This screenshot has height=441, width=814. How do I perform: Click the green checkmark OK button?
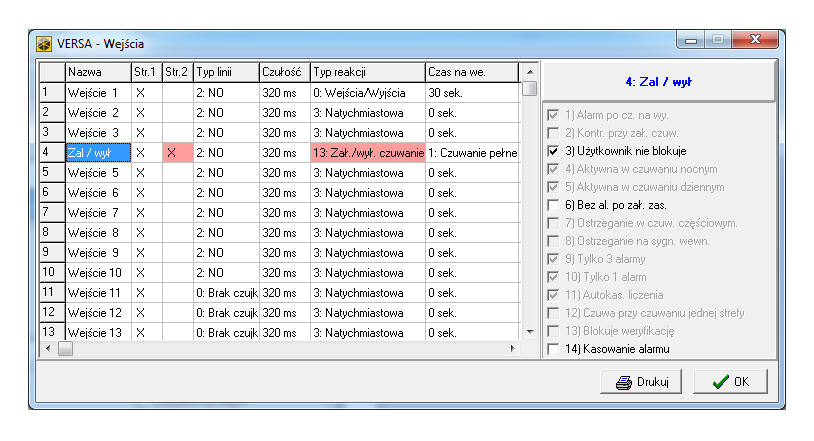point(731,382)
